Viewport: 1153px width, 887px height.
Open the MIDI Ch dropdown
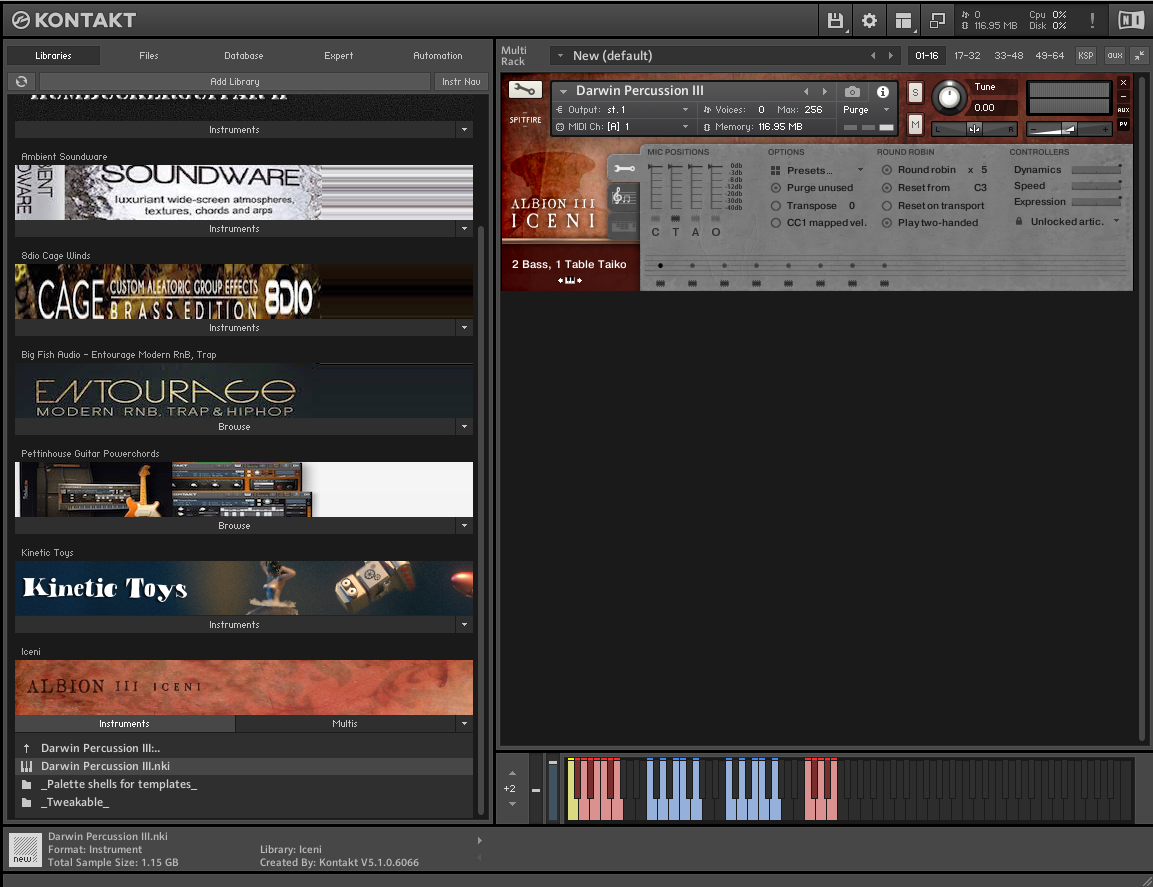pos(685,127)
